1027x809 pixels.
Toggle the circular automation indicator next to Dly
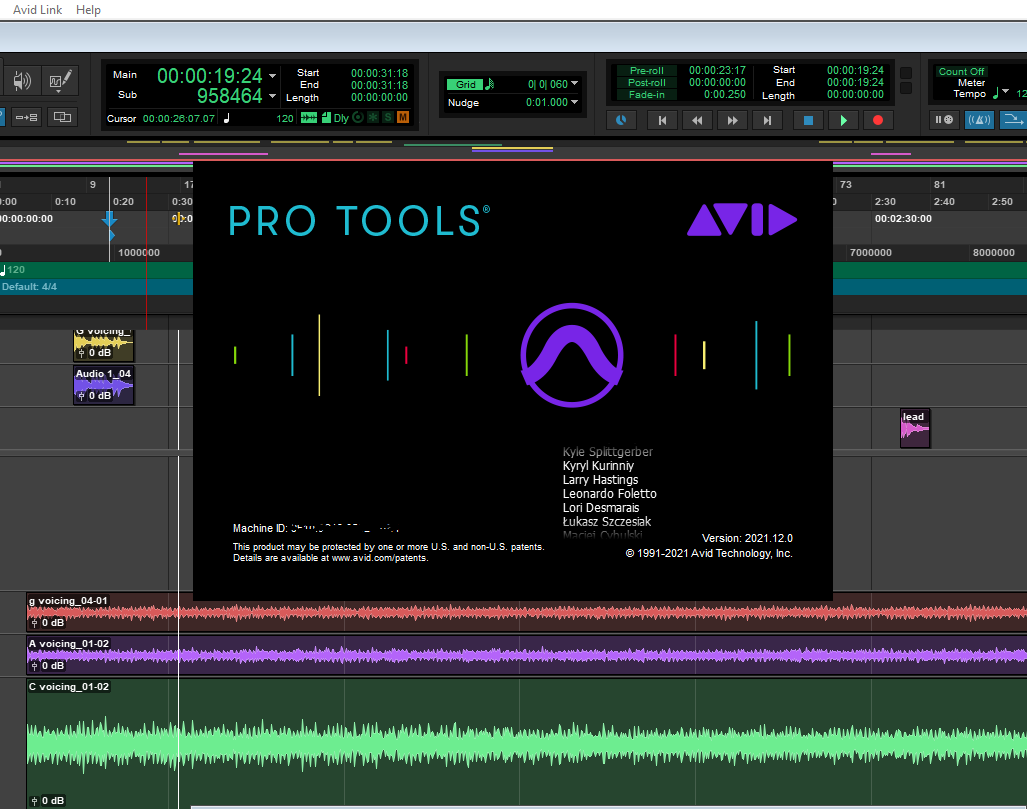(x=358, y=117)
